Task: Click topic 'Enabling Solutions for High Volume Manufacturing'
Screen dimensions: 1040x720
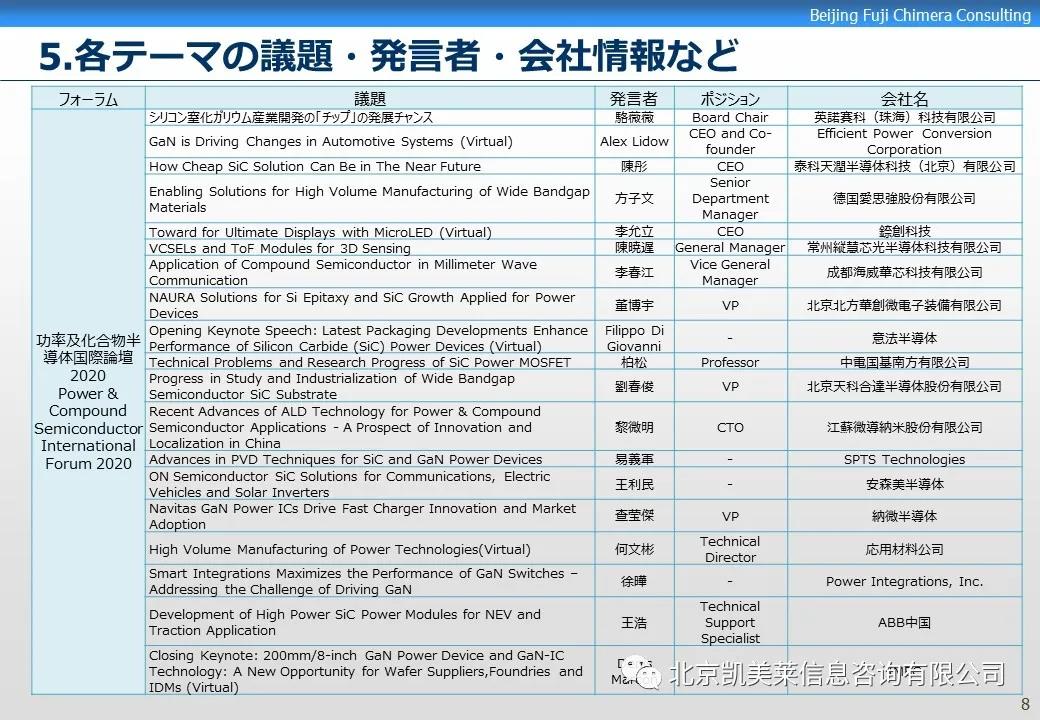Action: [x=369, y=199]
